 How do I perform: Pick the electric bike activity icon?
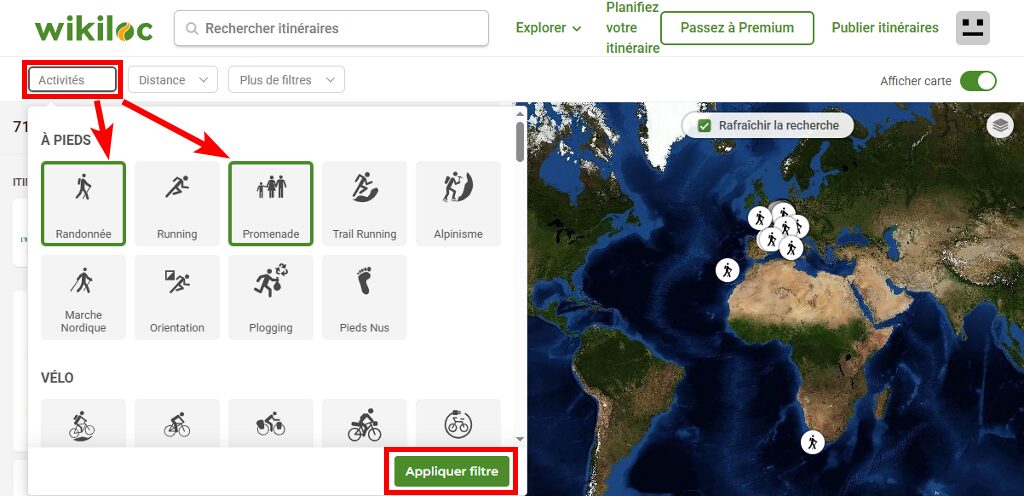tap(458, 424)
